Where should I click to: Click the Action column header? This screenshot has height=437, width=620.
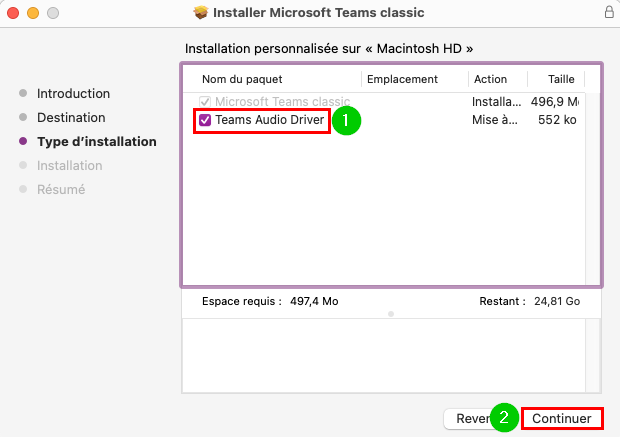[x=490, y=79]
